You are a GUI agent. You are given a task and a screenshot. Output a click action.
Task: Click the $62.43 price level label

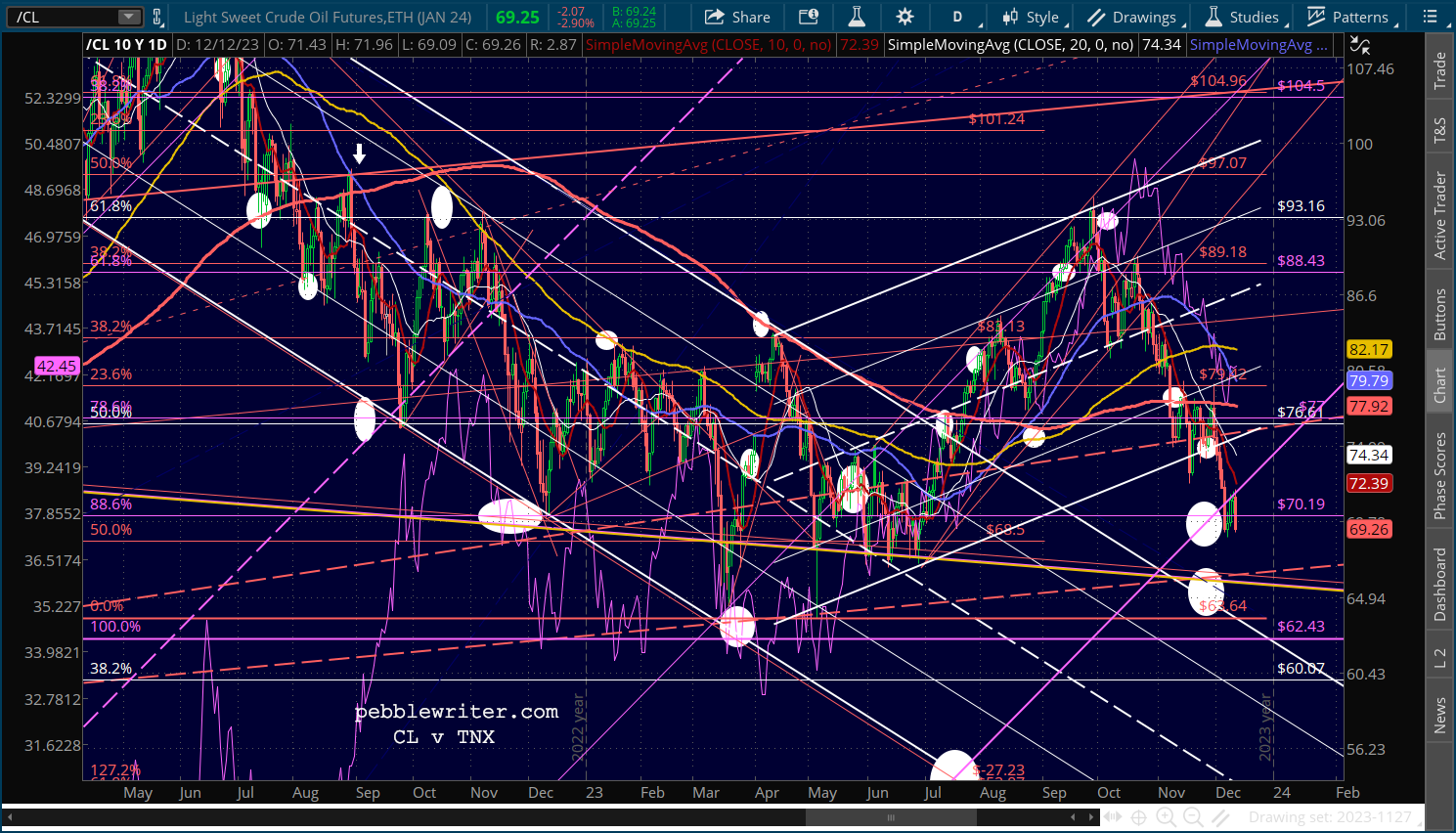tap(1301, 626)
